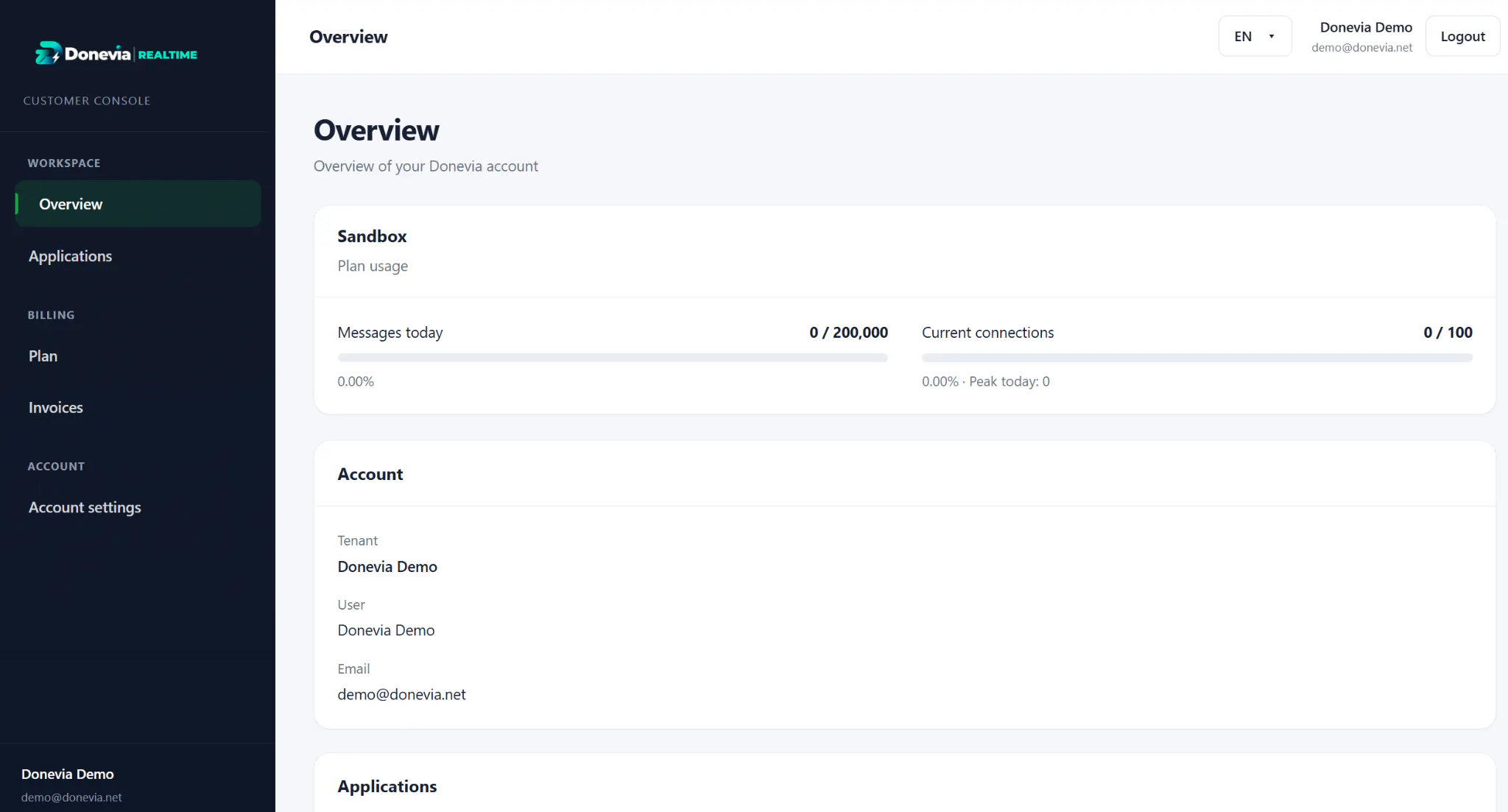
Task: Click 'Peak today: 0' text
Action: pyautogui.click(x=1010, y=381)
